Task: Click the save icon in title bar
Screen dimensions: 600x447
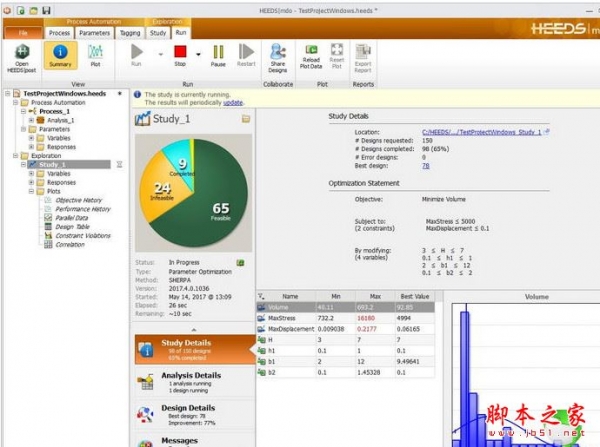Action: pyautogui.click(x=47, y=7)
